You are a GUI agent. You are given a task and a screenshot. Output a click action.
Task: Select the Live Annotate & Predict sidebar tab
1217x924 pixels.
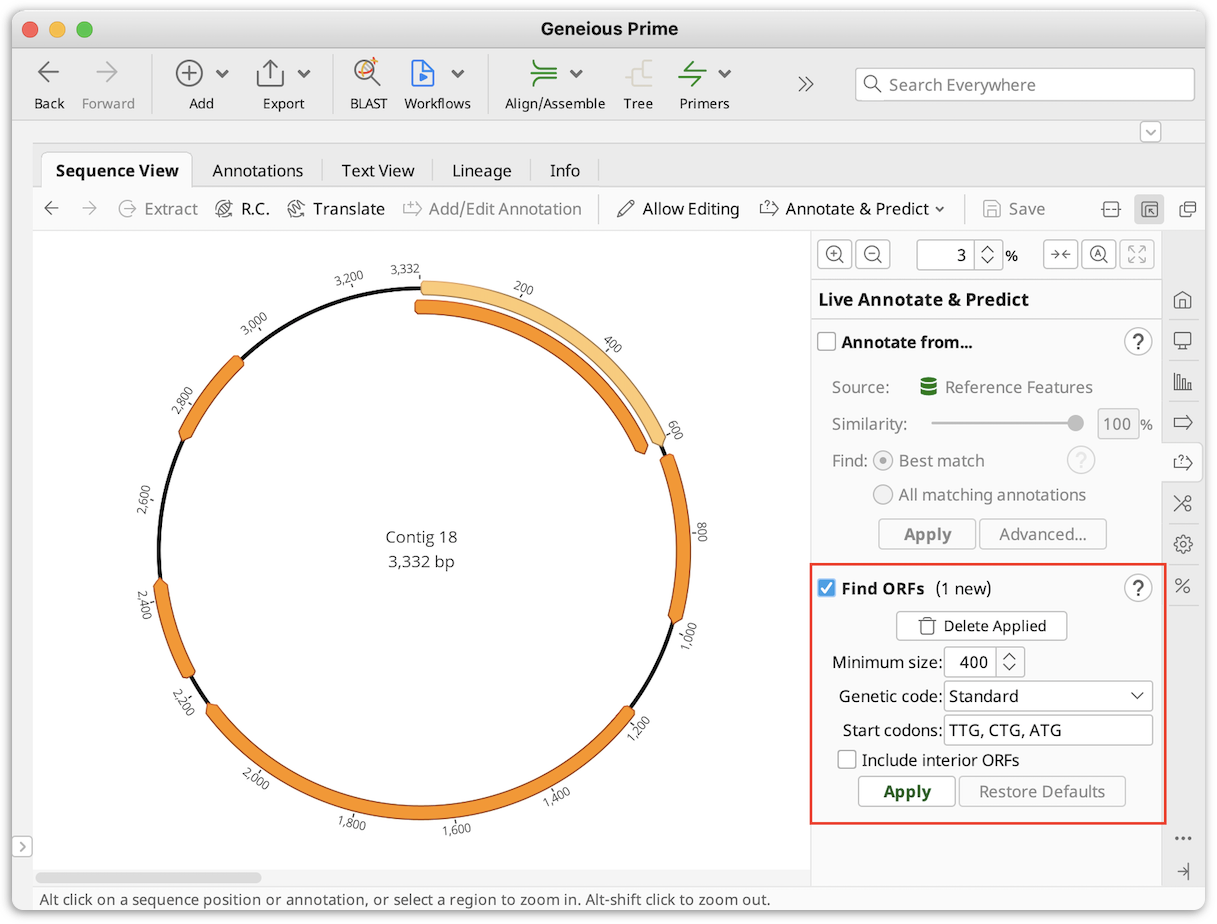(x=1183, y=462)
